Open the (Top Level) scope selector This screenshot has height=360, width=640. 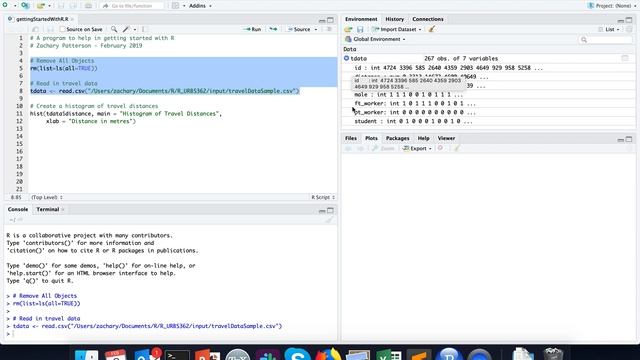click(47, 198)
